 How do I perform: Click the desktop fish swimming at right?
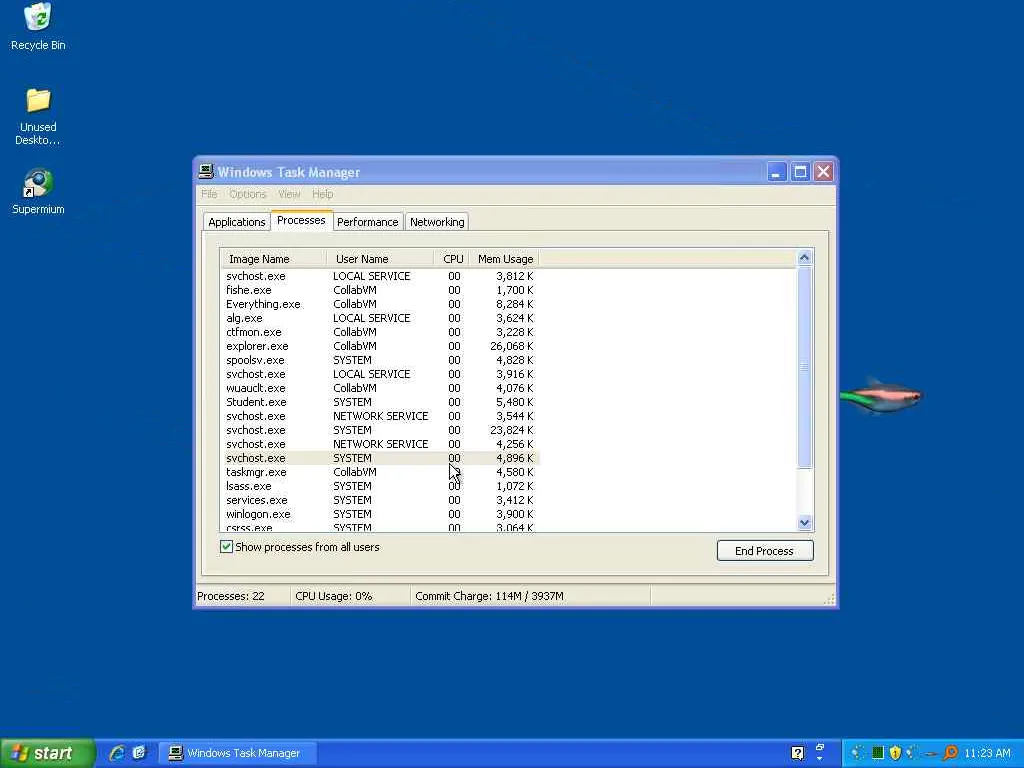881,395
